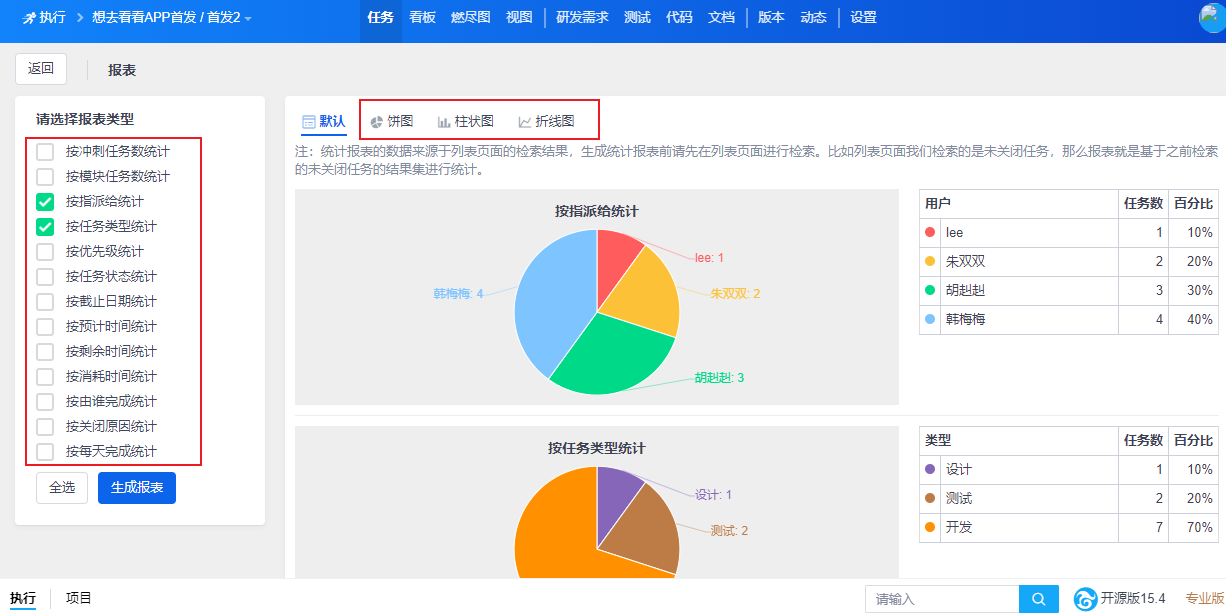Viewport: 1226px width, 614px height.
Task: Enable 按关闭原因统计 checkbox
Action: tap(45, 427)
